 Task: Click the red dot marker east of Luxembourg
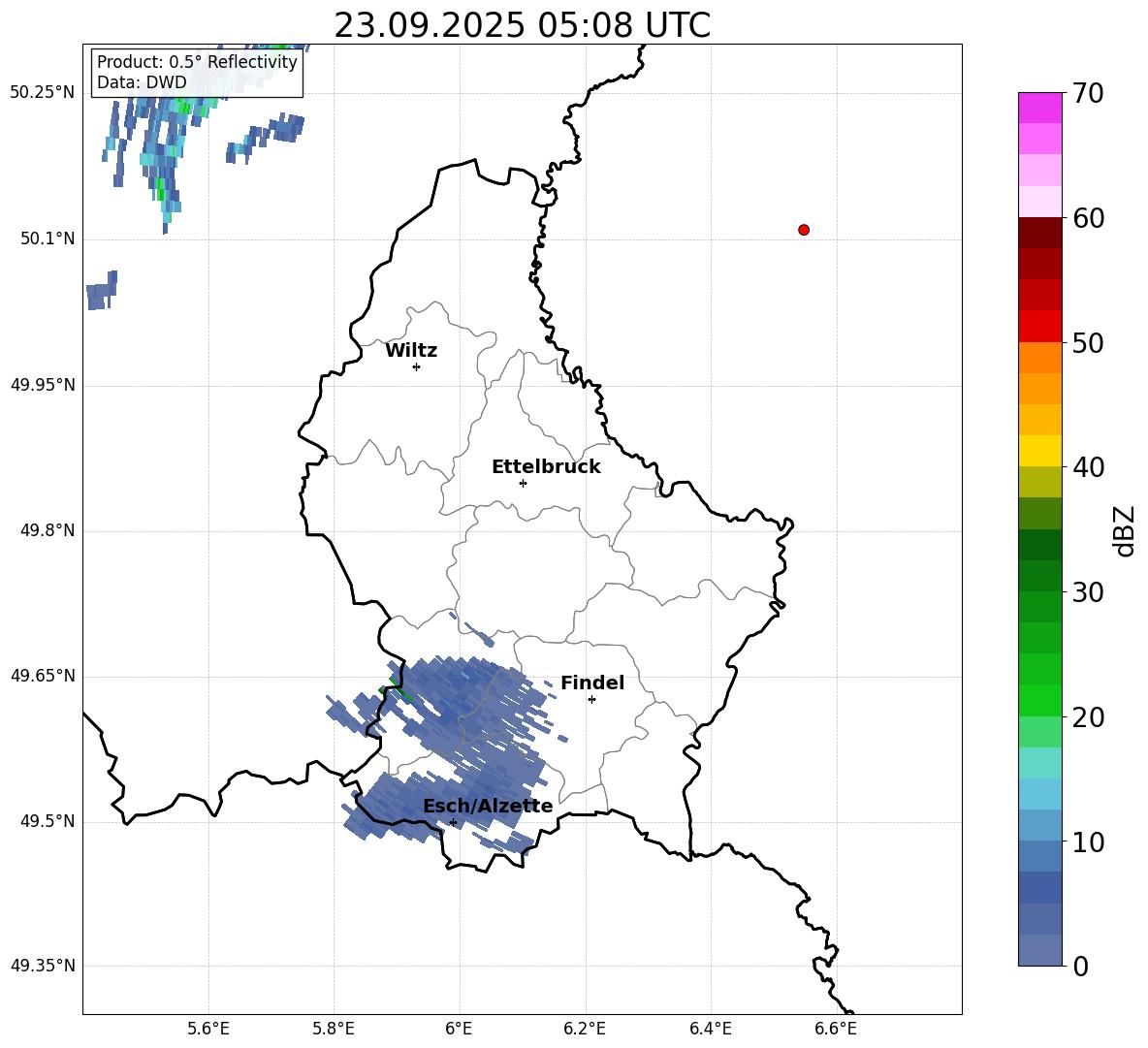[804, 230]
